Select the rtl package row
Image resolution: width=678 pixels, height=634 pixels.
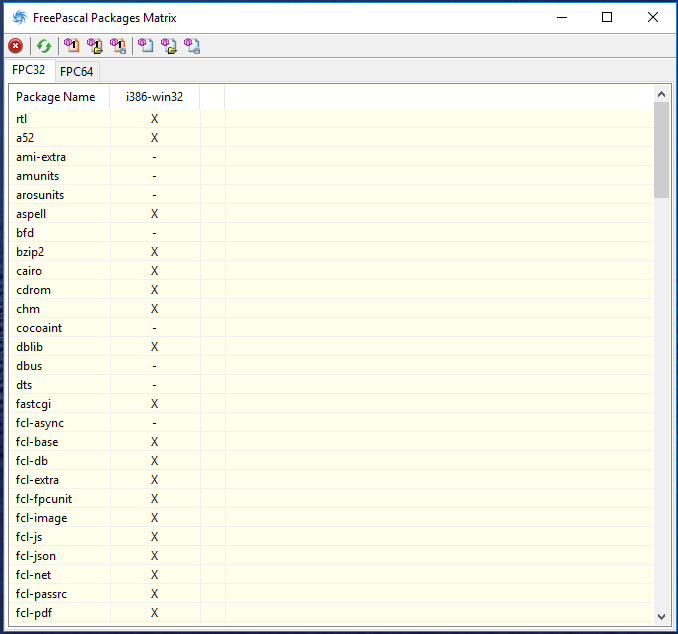coord(331,119)
